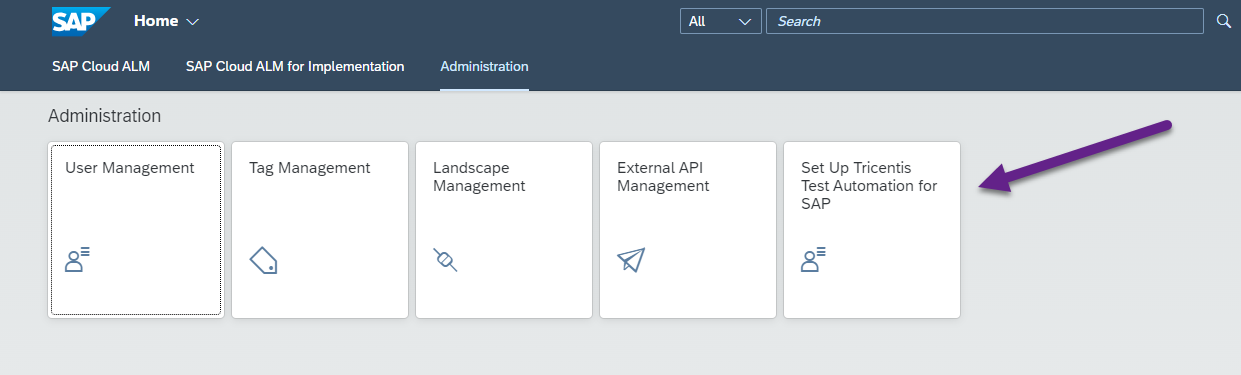Open Set Up Tricentis Test Automation tile

pos(872,230)
